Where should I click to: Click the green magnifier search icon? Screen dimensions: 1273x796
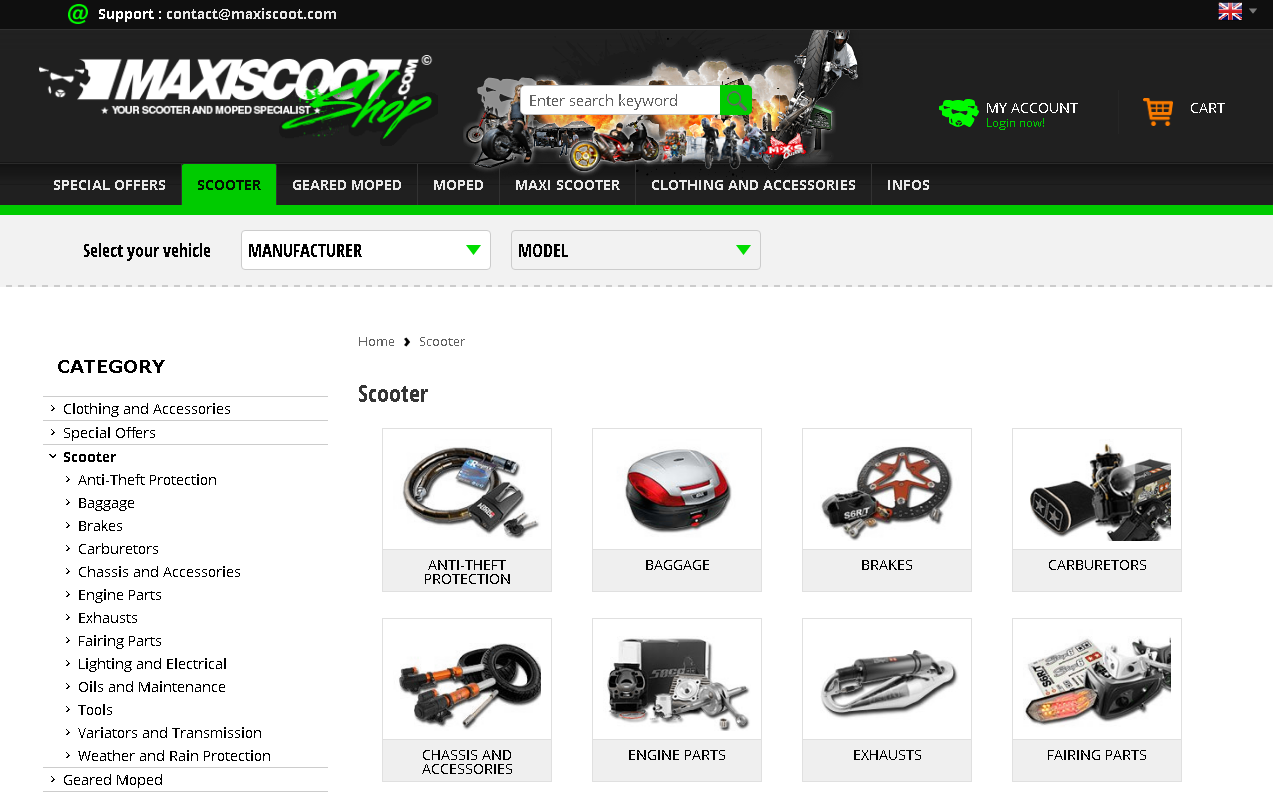pyautogui.click(x=736, y=100)
